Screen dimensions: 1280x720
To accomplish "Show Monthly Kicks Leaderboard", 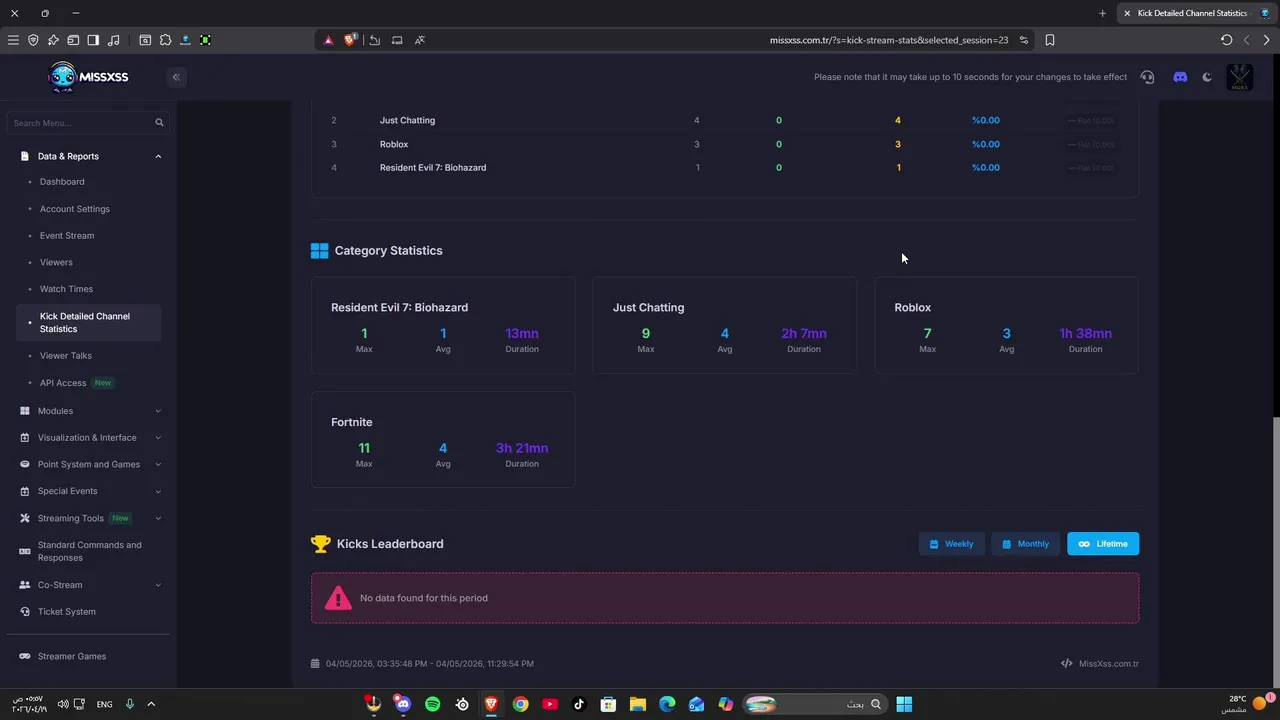I will (x=1025, y=544).
